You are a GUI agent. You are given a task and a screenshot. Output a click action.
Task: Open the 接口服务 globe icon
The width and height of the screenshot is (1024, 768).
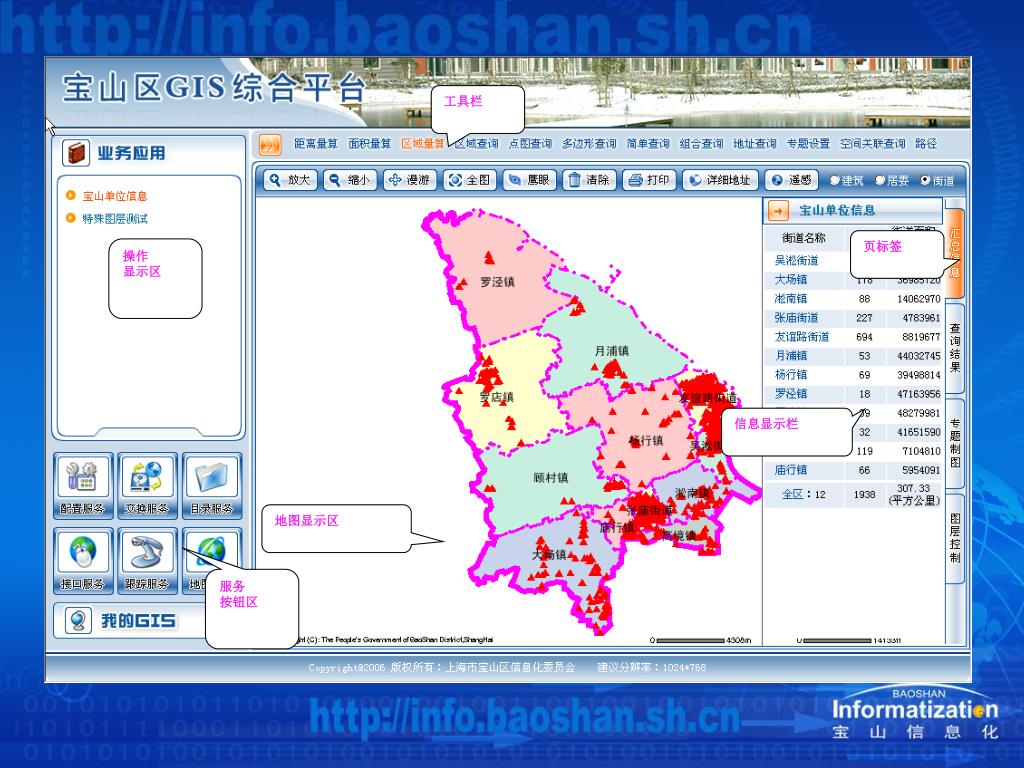pos(83,561)
